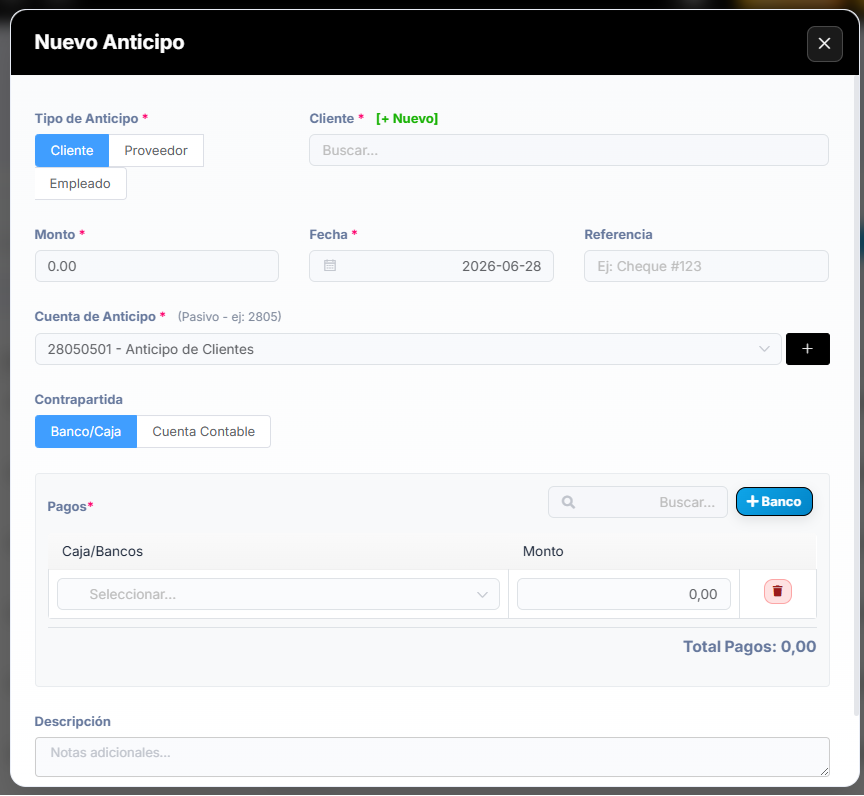Switch Contrapartida to Cuenta Contable

pyautogui.click(x=203, y=431)
